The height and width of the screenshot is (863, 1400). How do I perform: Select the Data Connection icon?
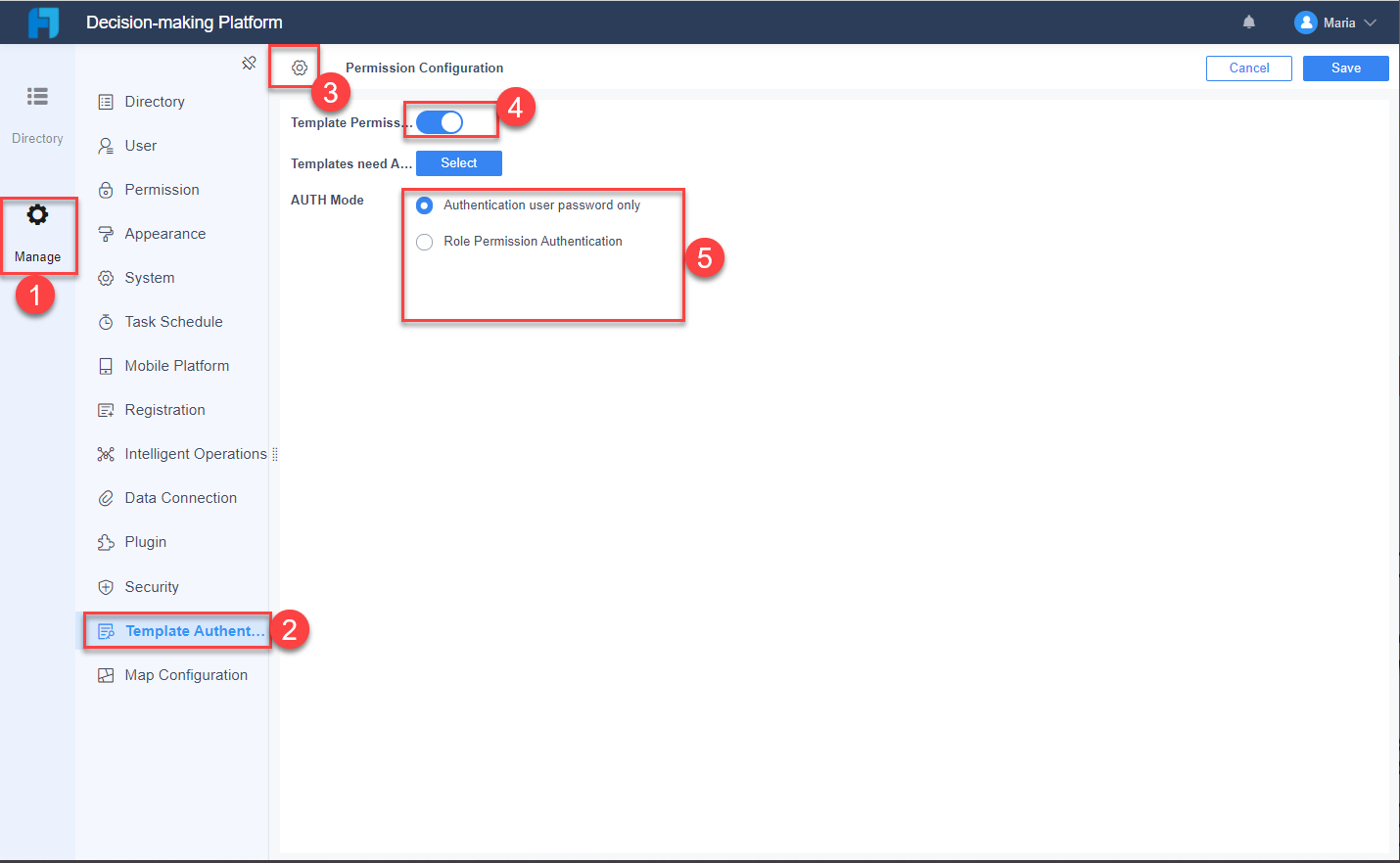pyautogui.click(x=180, y=497)
